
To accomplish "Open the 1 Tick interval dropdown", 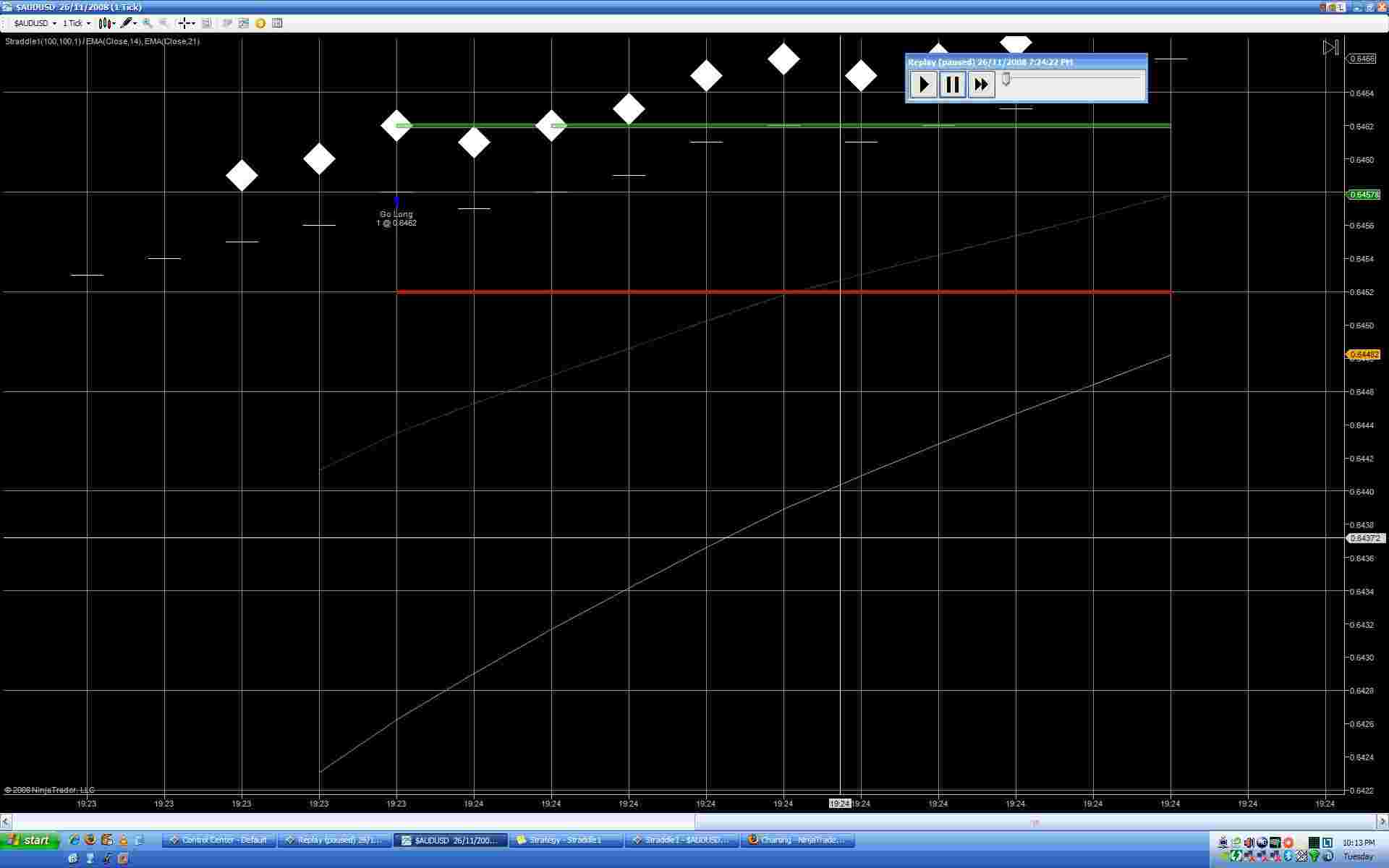I will [77, 23].
